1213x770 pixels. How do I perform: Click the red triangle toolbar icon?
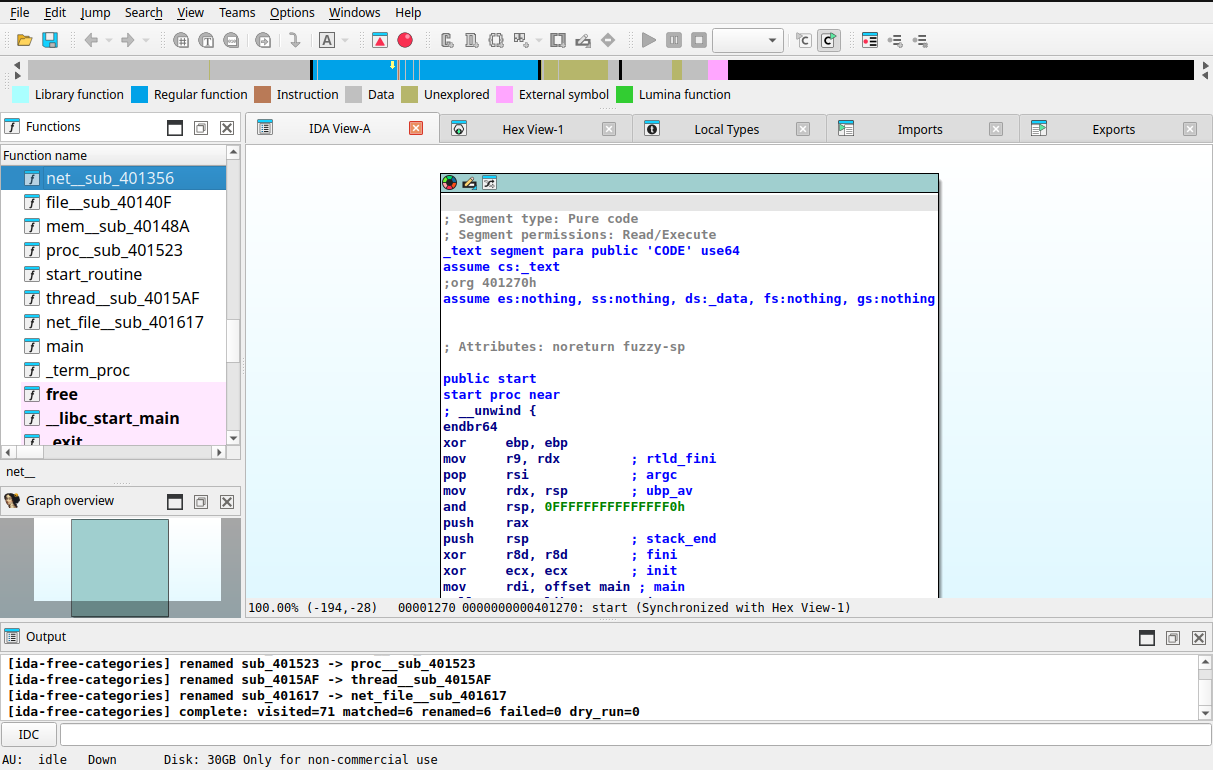point(380,40)
